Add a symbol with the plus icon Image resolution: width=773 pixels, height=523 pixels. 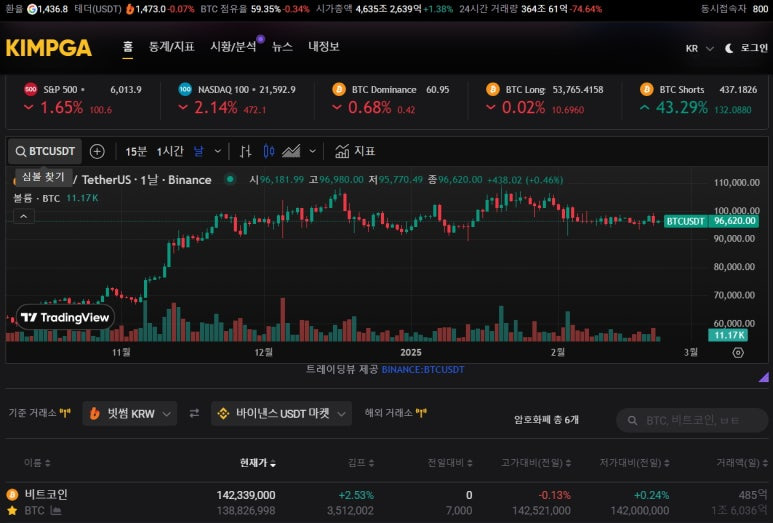pos(97,151)
